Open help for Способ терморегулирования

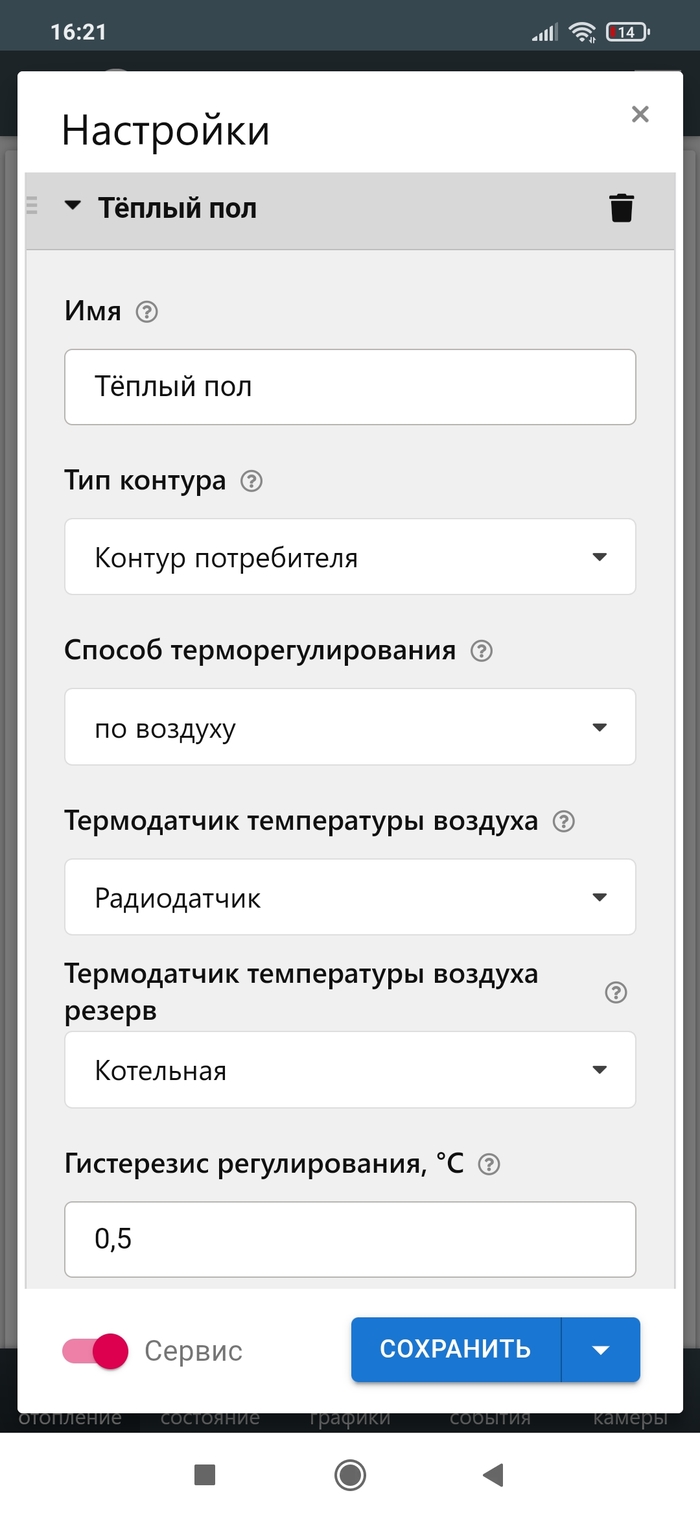tap(482, 652)
